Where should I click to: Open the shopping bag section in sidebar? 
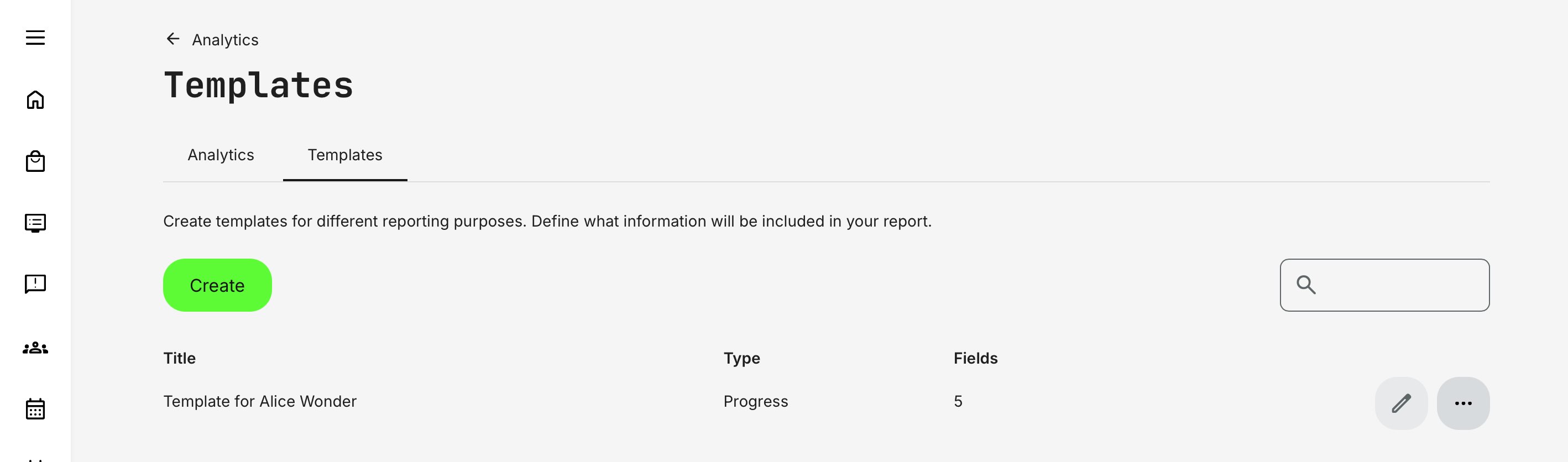(x=36, y=162)
